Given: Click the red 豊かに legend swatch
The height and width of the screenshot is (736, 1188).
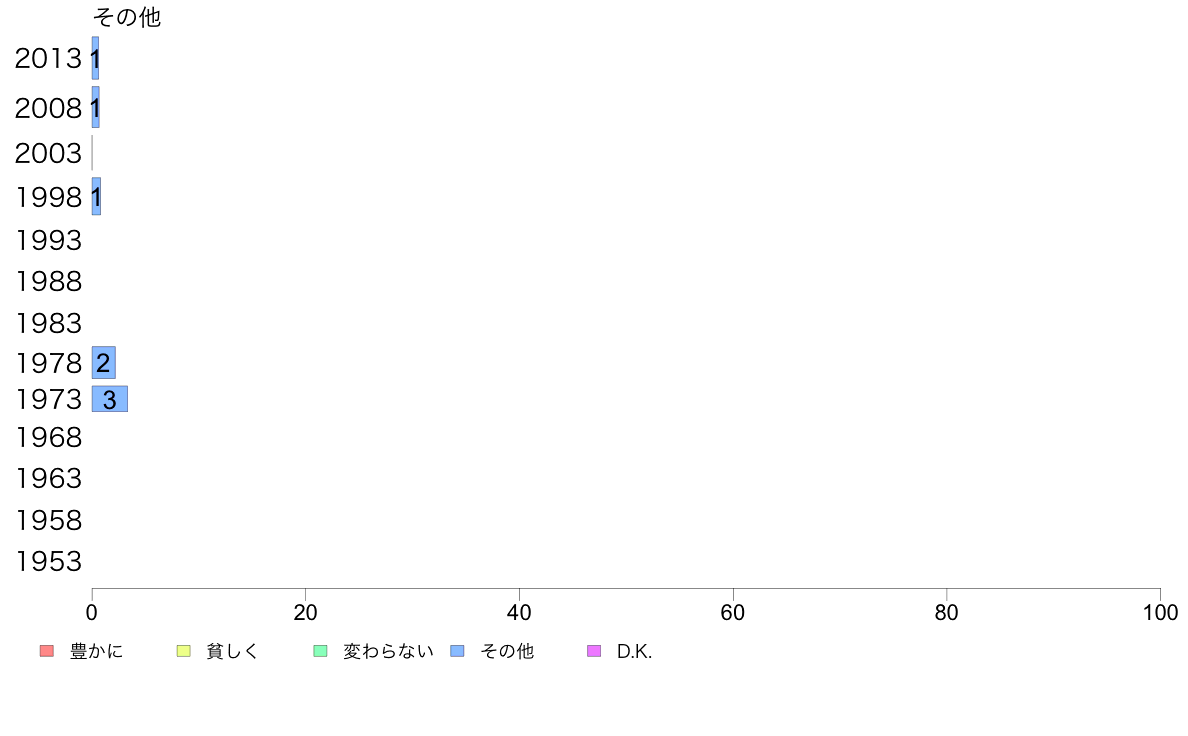Looking at the screenshot, I should (x=46, y=652).
